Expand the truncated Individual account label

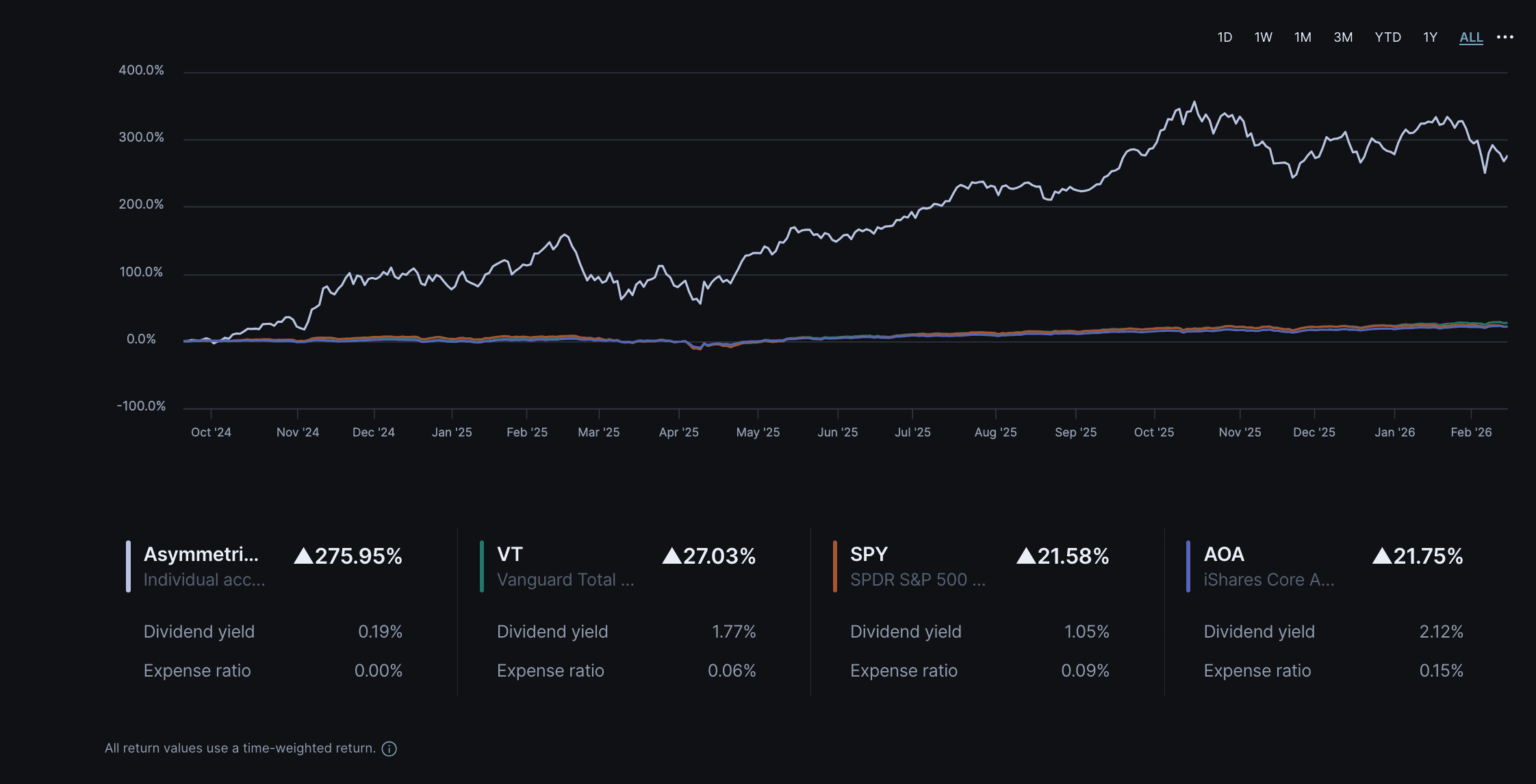point(204,579)
